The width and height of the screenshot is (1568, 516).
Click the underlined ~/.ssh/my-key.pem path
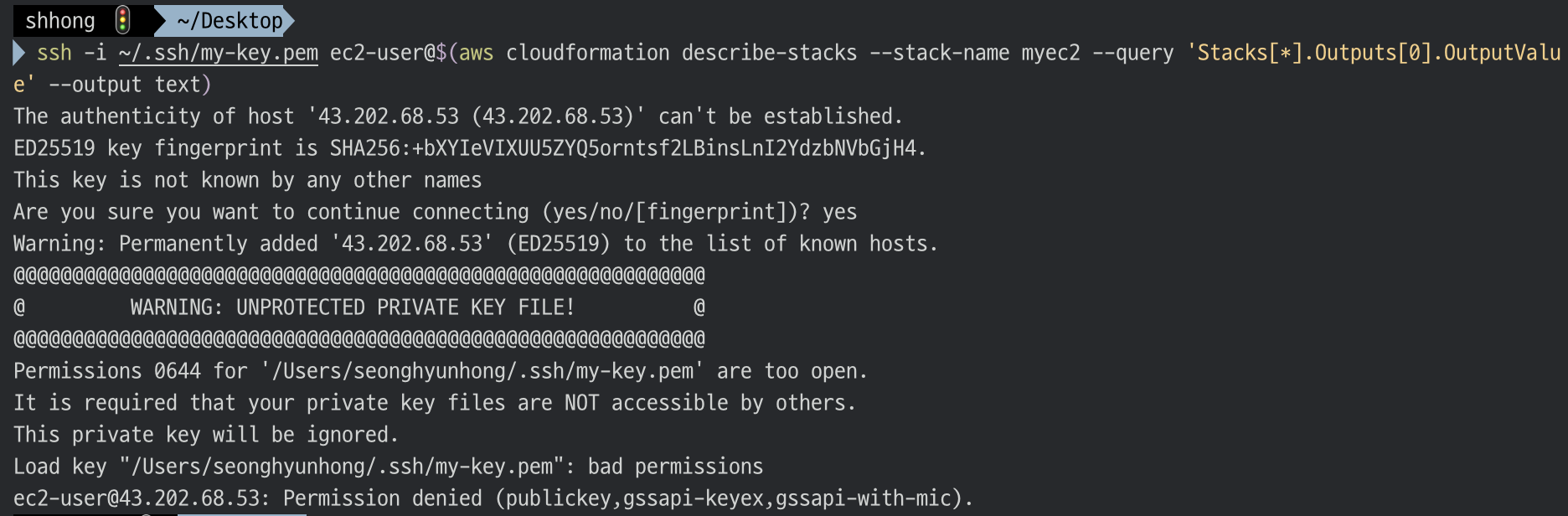219,53
